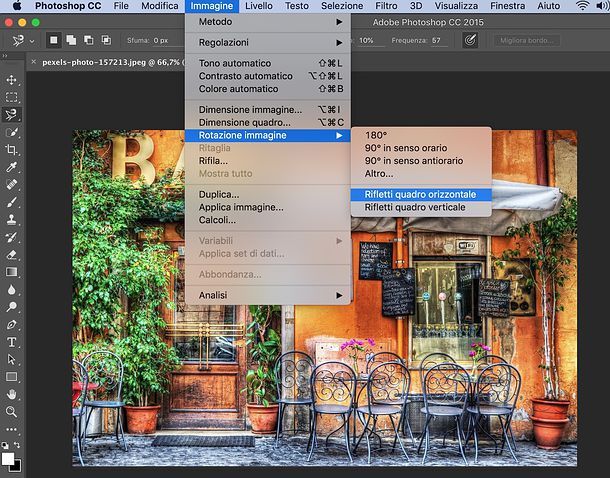Select the Dodge tool
Screen dimensions: 610x478
(11, 306)
